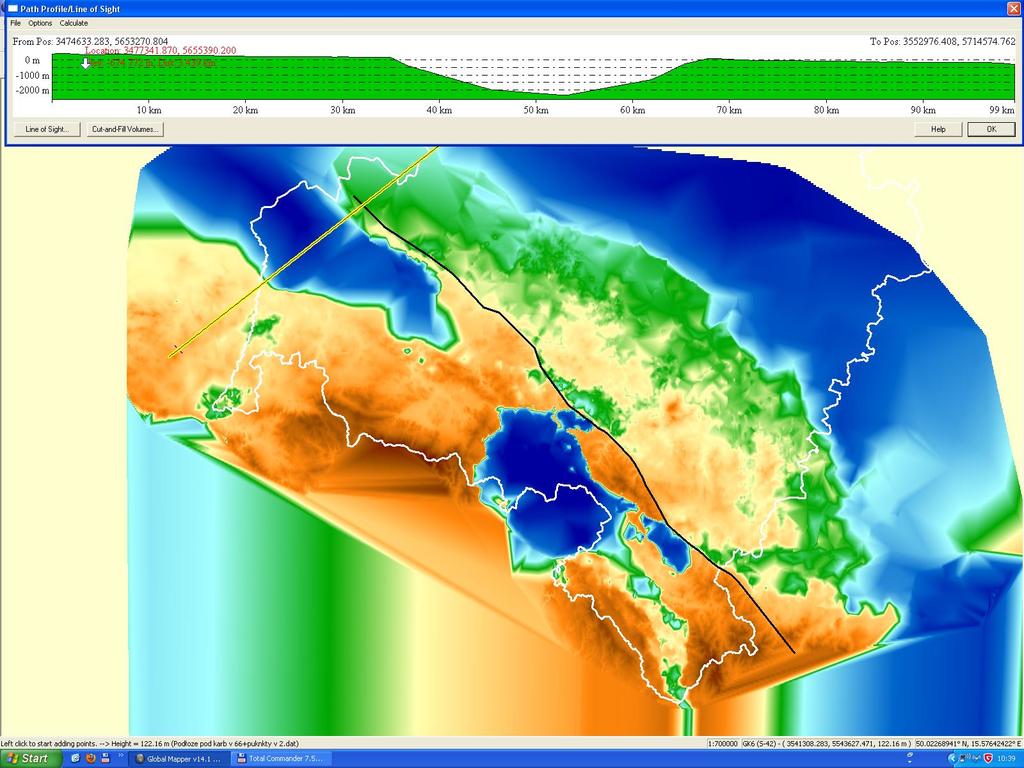Open the Calculate menu
The image size is (1024, 768).
coord(74,23)
